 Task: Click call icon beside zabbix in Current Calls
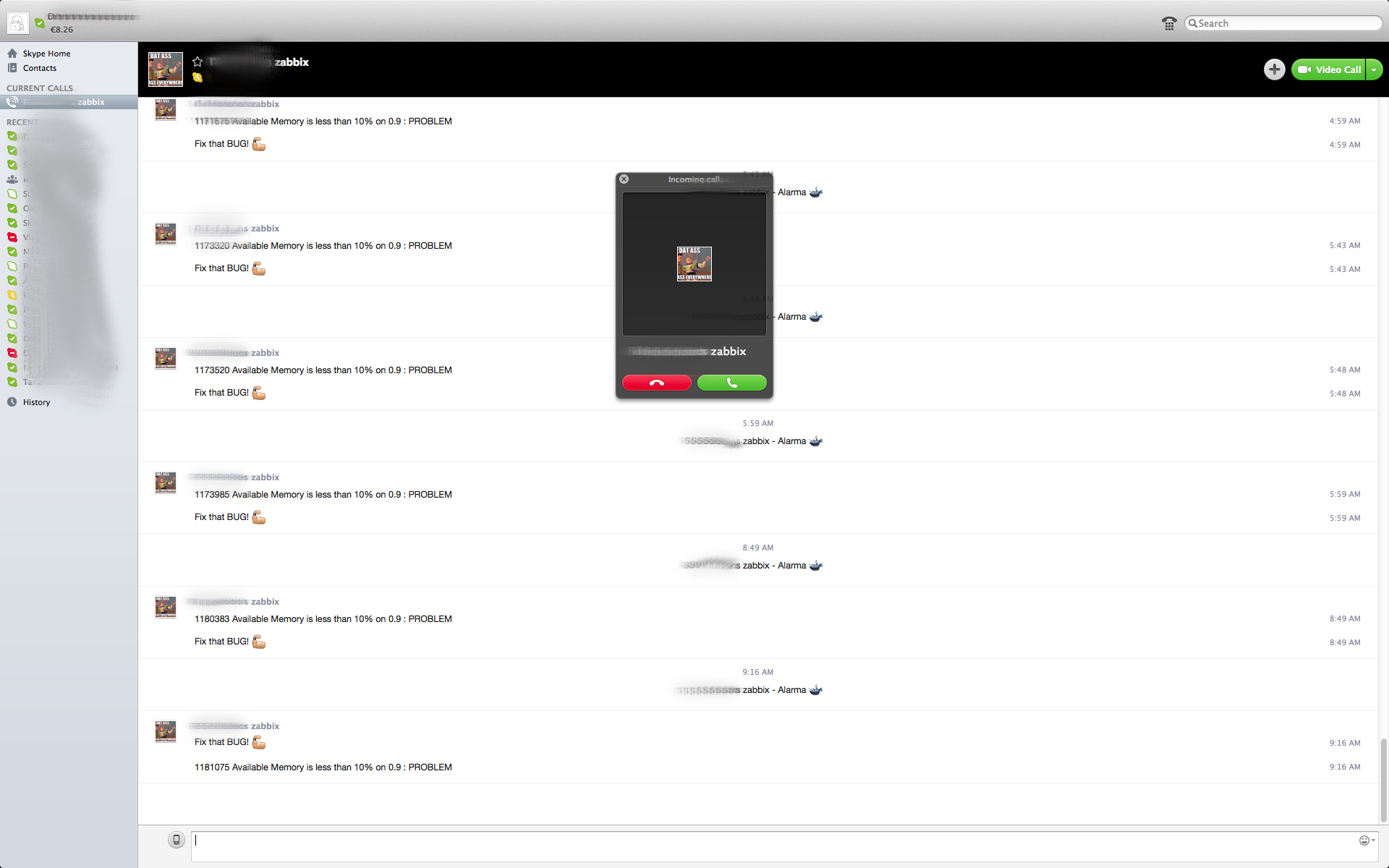tap(12, 102)
